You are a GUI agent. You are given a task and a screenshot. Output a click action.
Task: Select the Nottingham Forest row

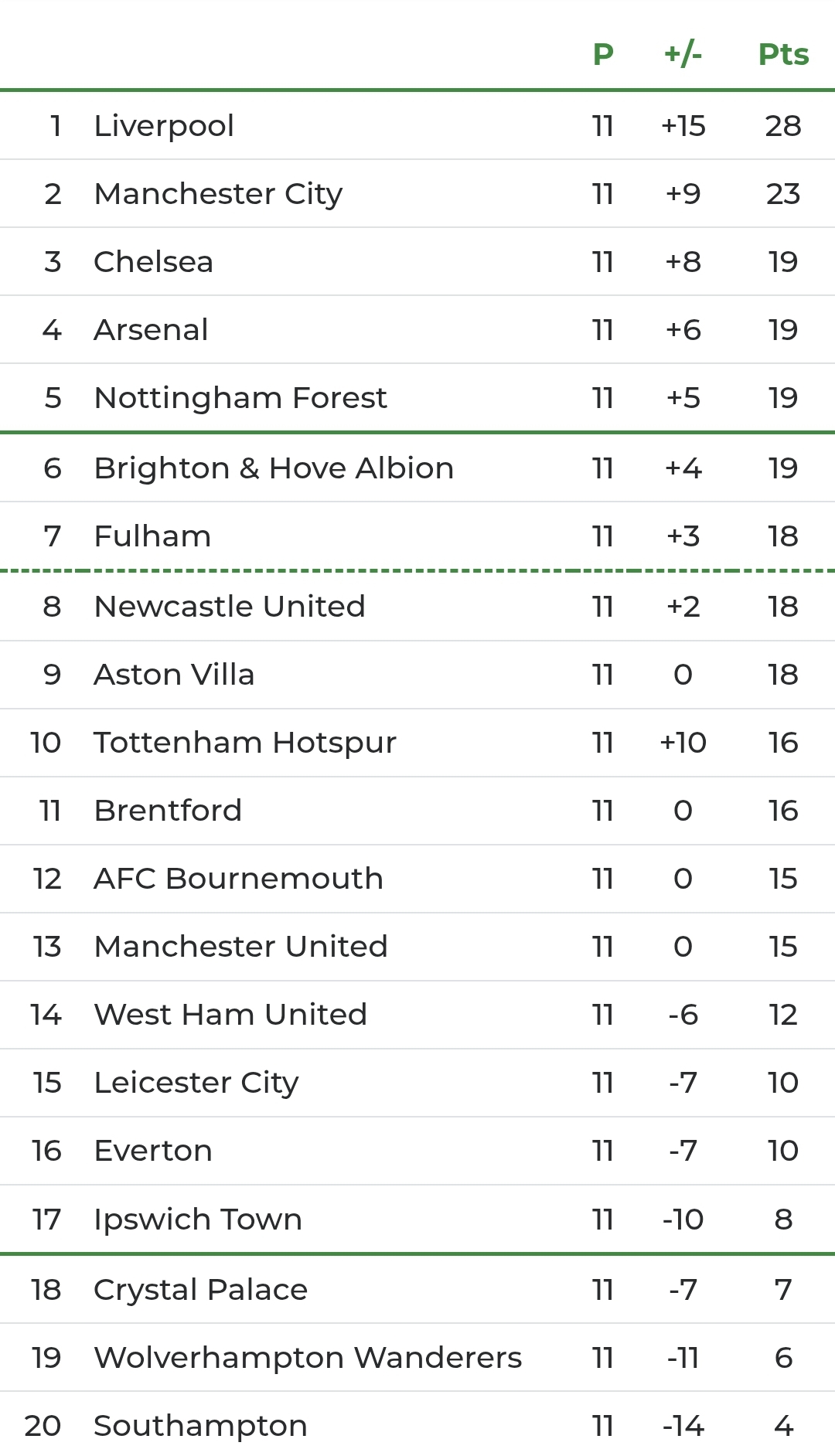click(417, 398)
